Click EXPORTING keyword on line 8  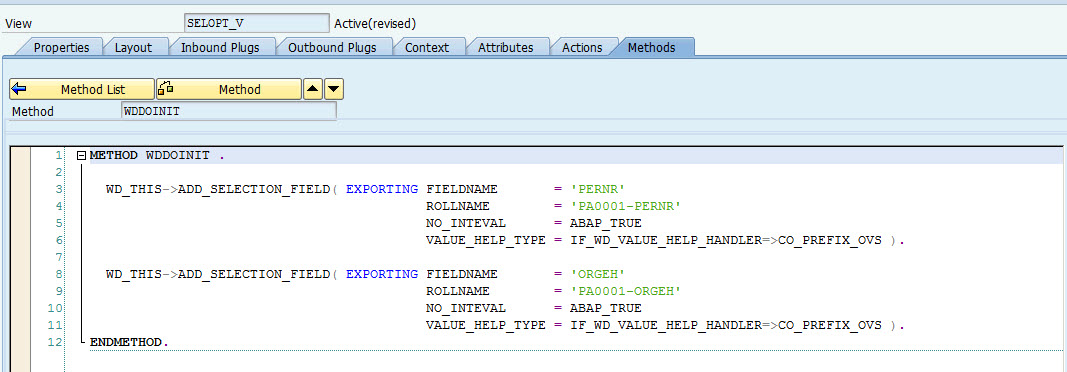point(382,274)
